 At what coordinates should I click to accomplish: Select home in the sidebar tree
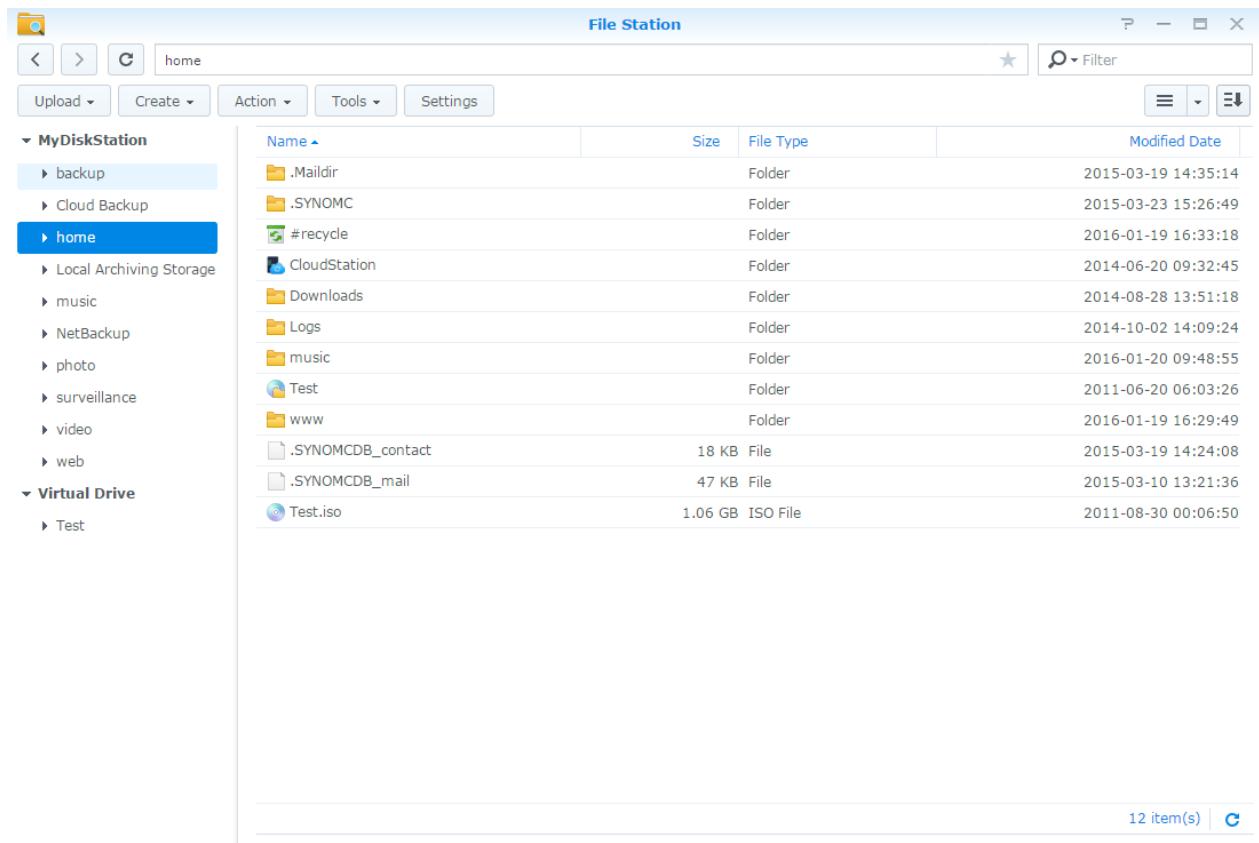point(117,238)
